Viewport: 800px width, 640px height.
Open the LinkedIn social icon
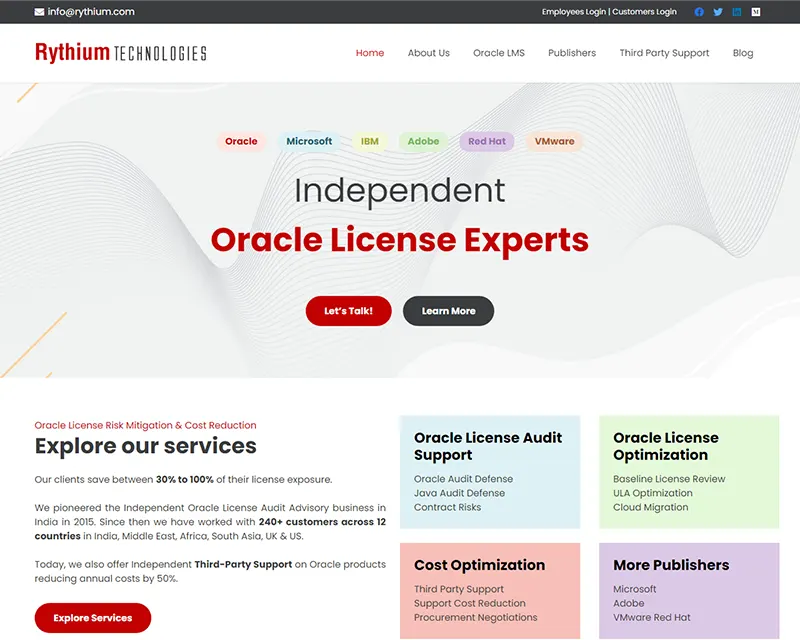pos(737,12)
